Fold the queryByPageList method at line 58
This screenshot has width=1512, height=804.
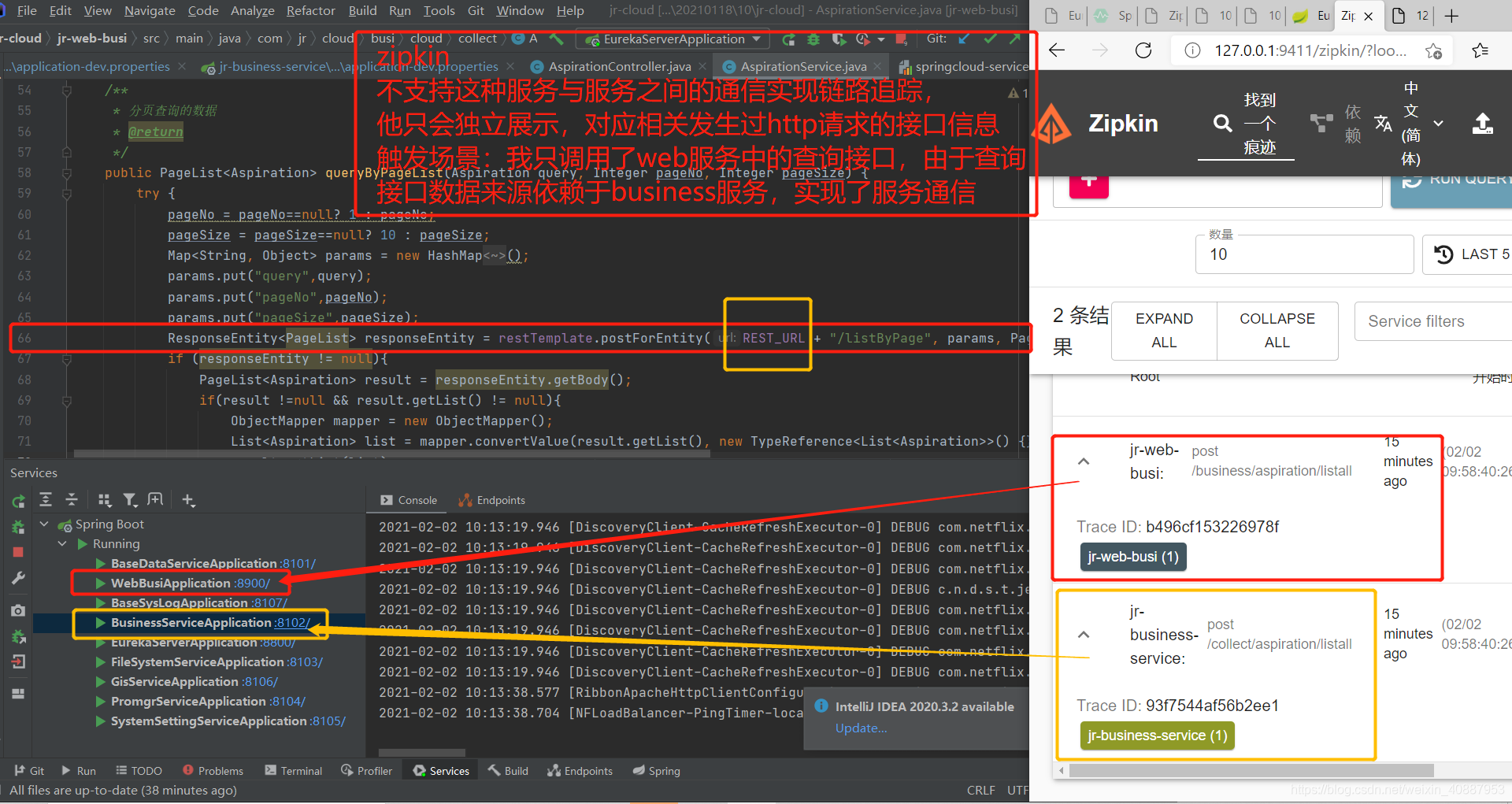tap(67, 172)
